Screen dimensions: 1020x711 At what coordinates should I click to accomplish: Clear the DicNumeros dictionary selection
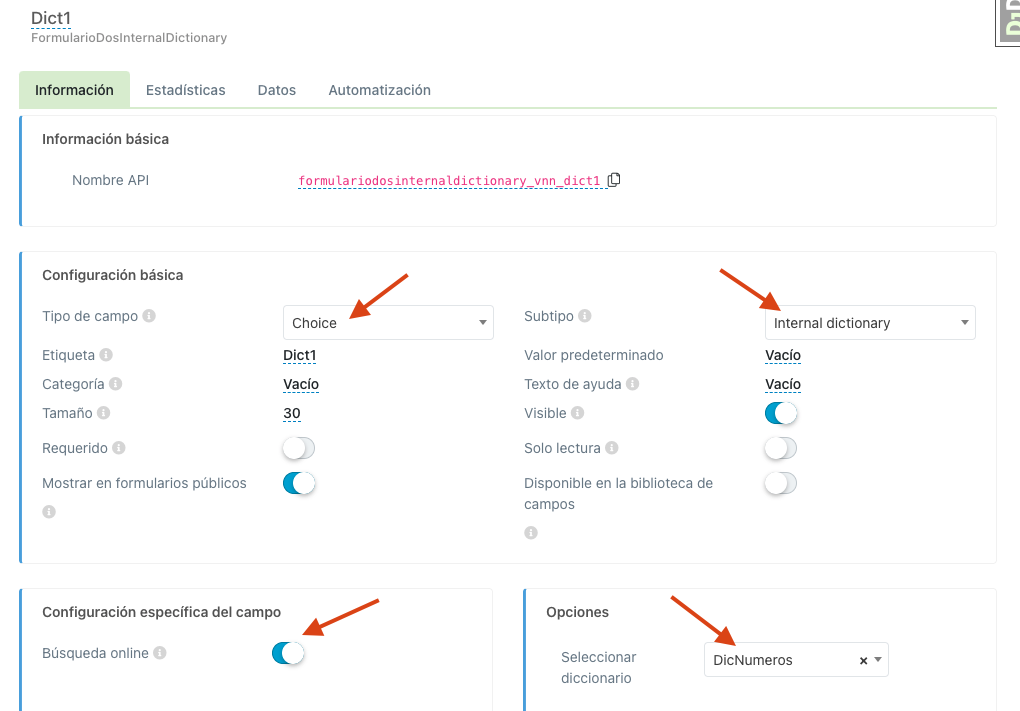tap(863, 660)
